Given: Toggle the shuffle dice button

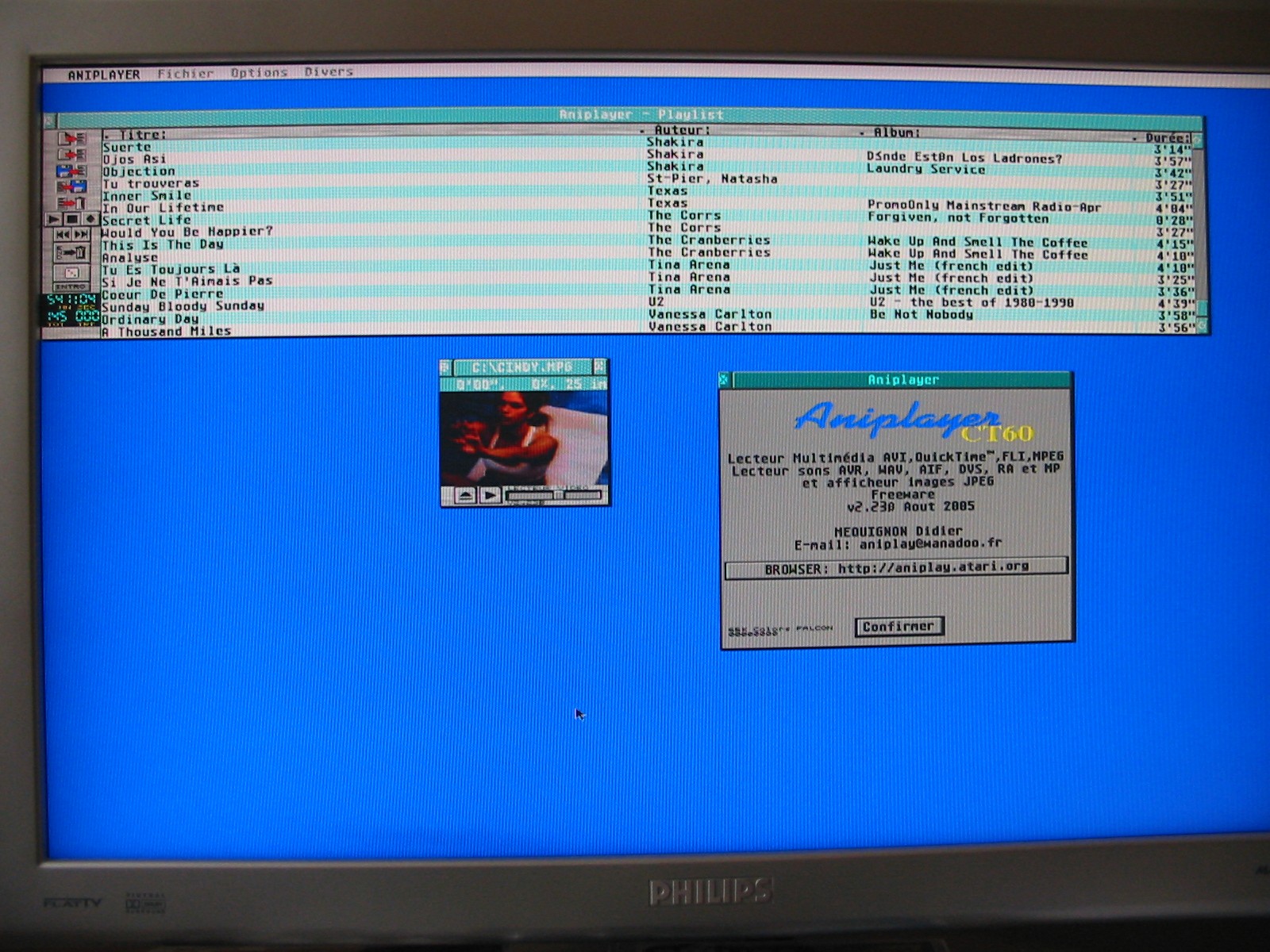Looking at the screenshot, I should tap(71, 272).
